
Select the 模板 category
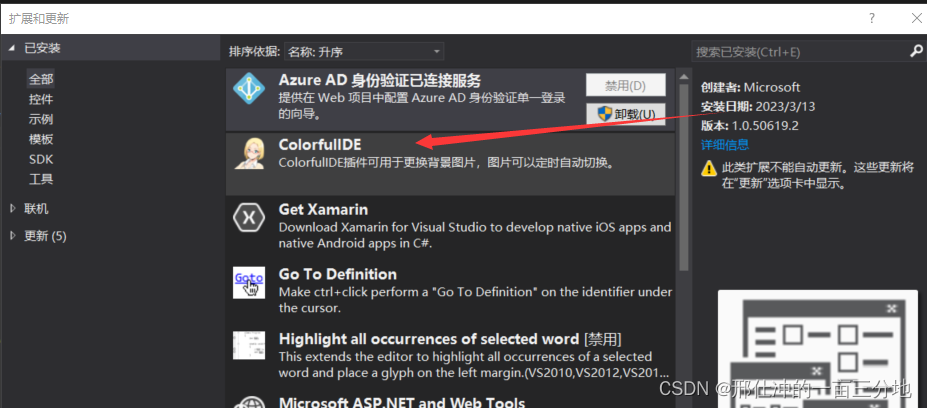tap(41, 139)
